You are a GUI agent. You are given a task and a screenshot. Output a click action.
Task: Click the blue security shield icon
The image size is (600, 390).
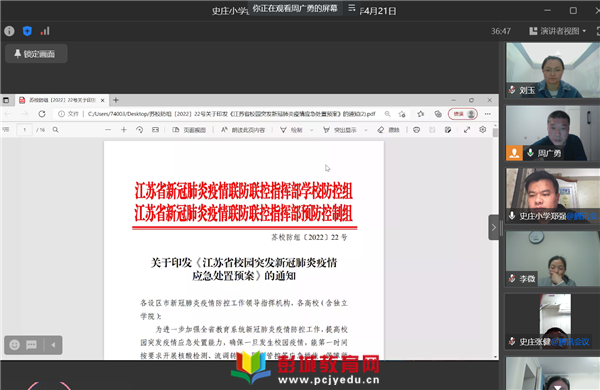coord(27,31)
